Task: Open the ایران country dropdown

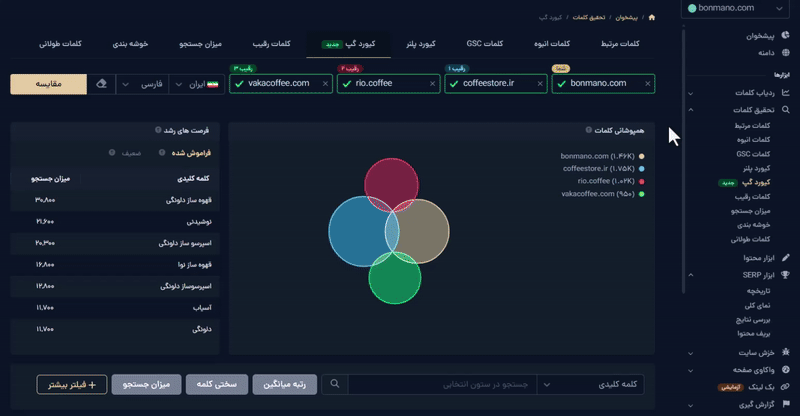Action: click(x=196, y=84)
